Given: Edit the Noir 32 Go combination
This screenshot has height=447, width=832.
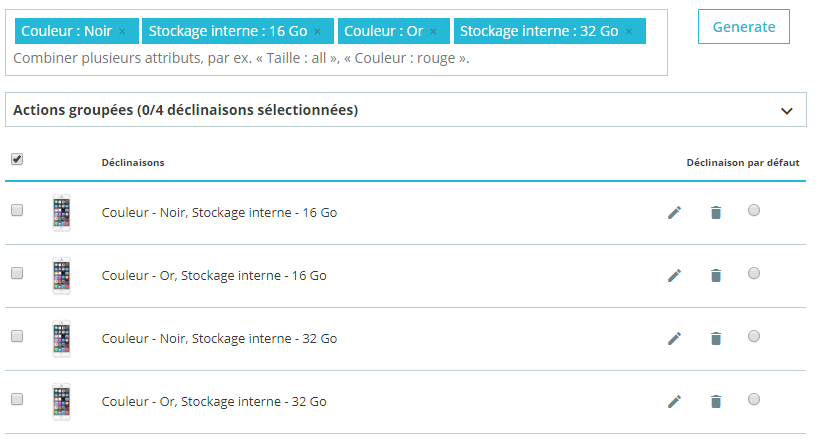Looking at the screenshot, I should coord(674,338).
